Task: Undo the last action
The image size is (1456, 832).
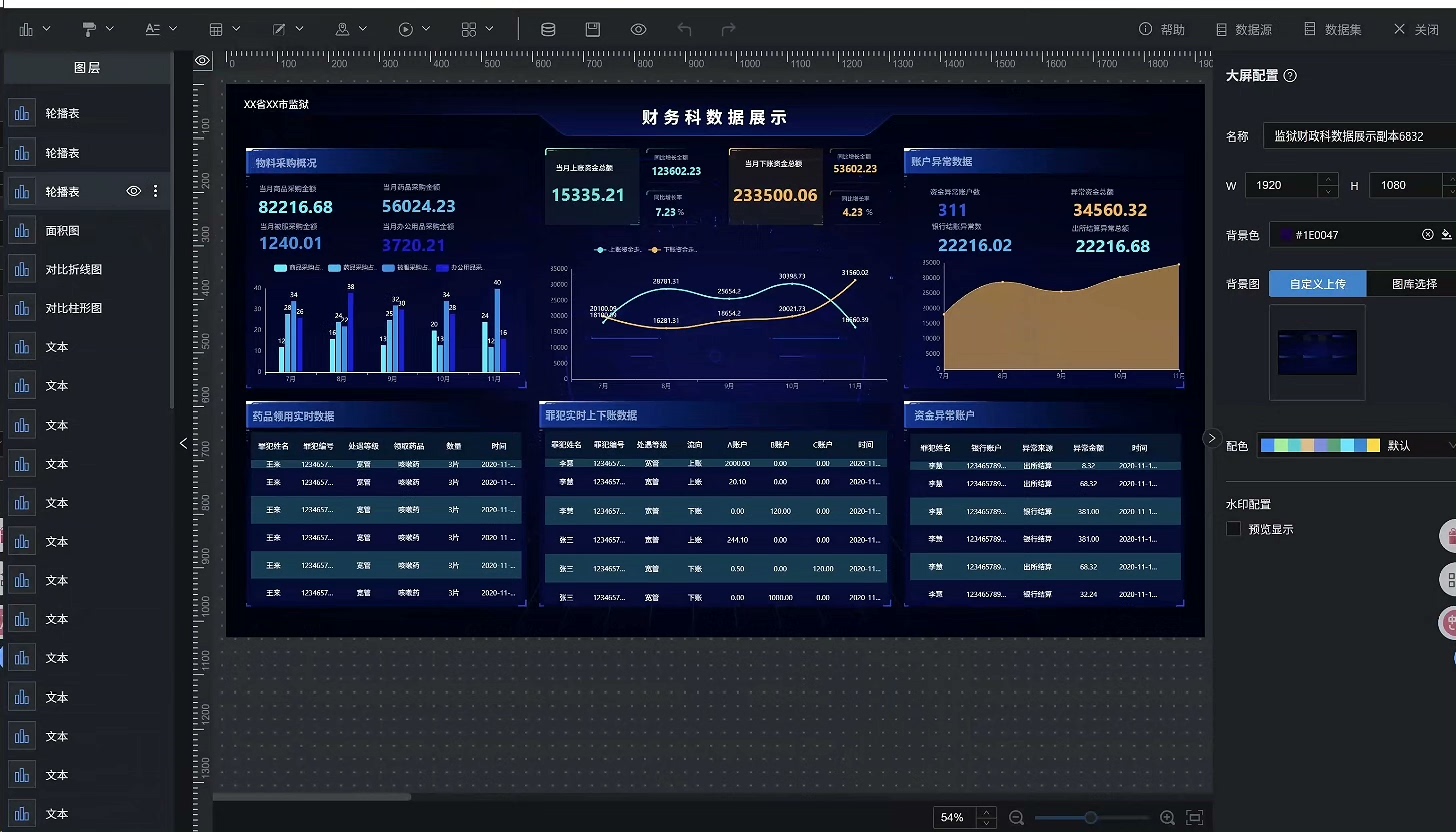Action: coord(684,30)
